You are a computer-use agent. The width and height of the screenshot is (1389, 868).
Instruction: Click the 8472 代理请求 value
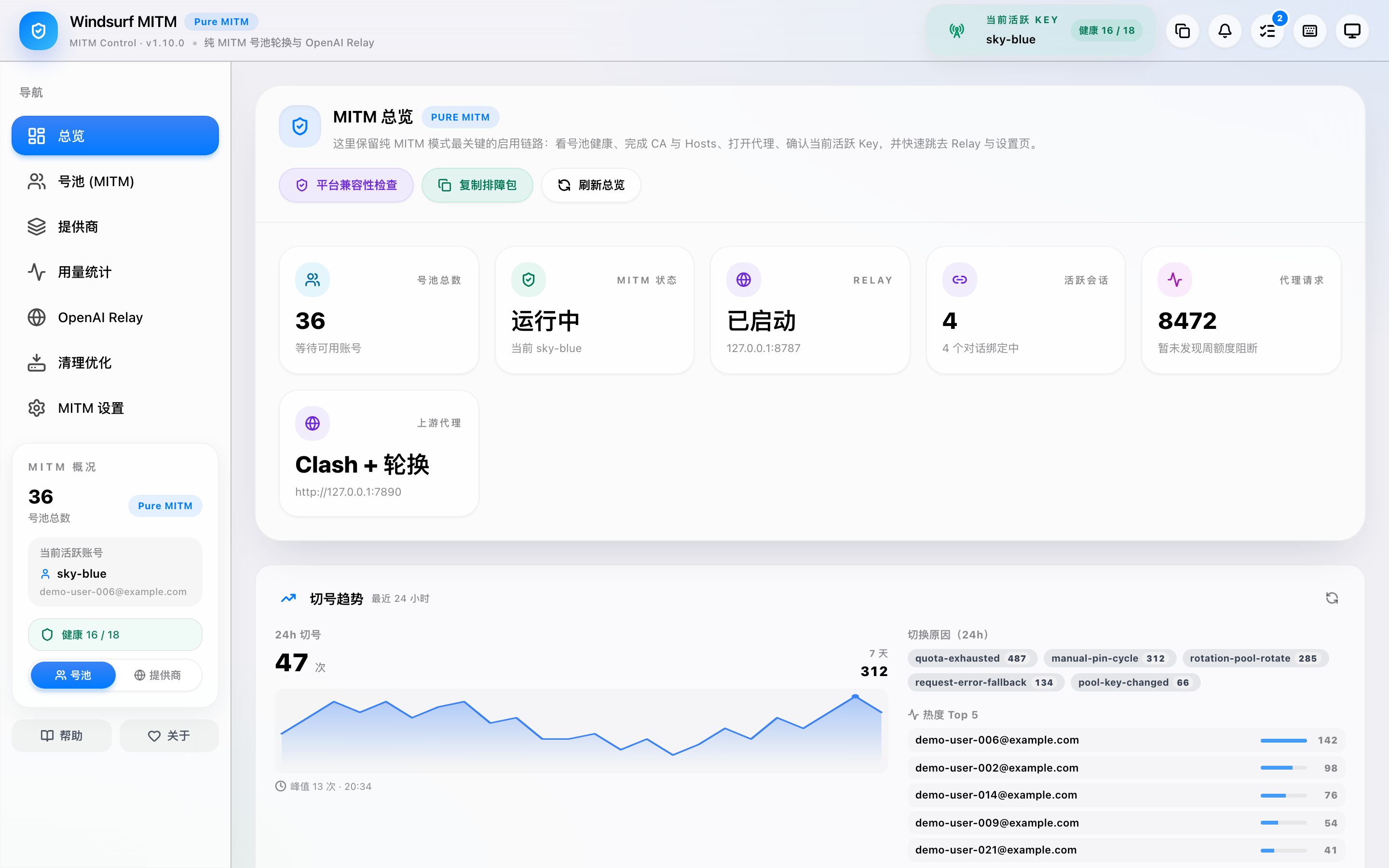(1187, 321)
